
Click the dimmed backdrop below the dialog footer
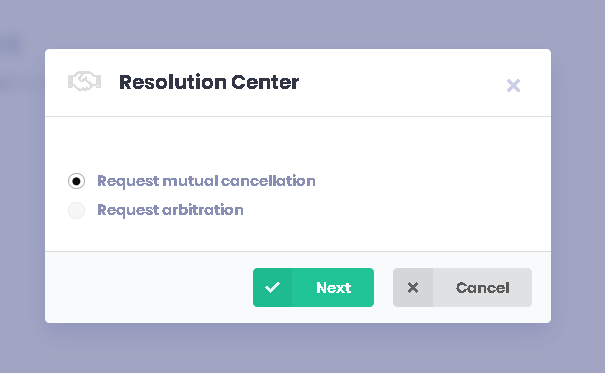coord(298,348)
